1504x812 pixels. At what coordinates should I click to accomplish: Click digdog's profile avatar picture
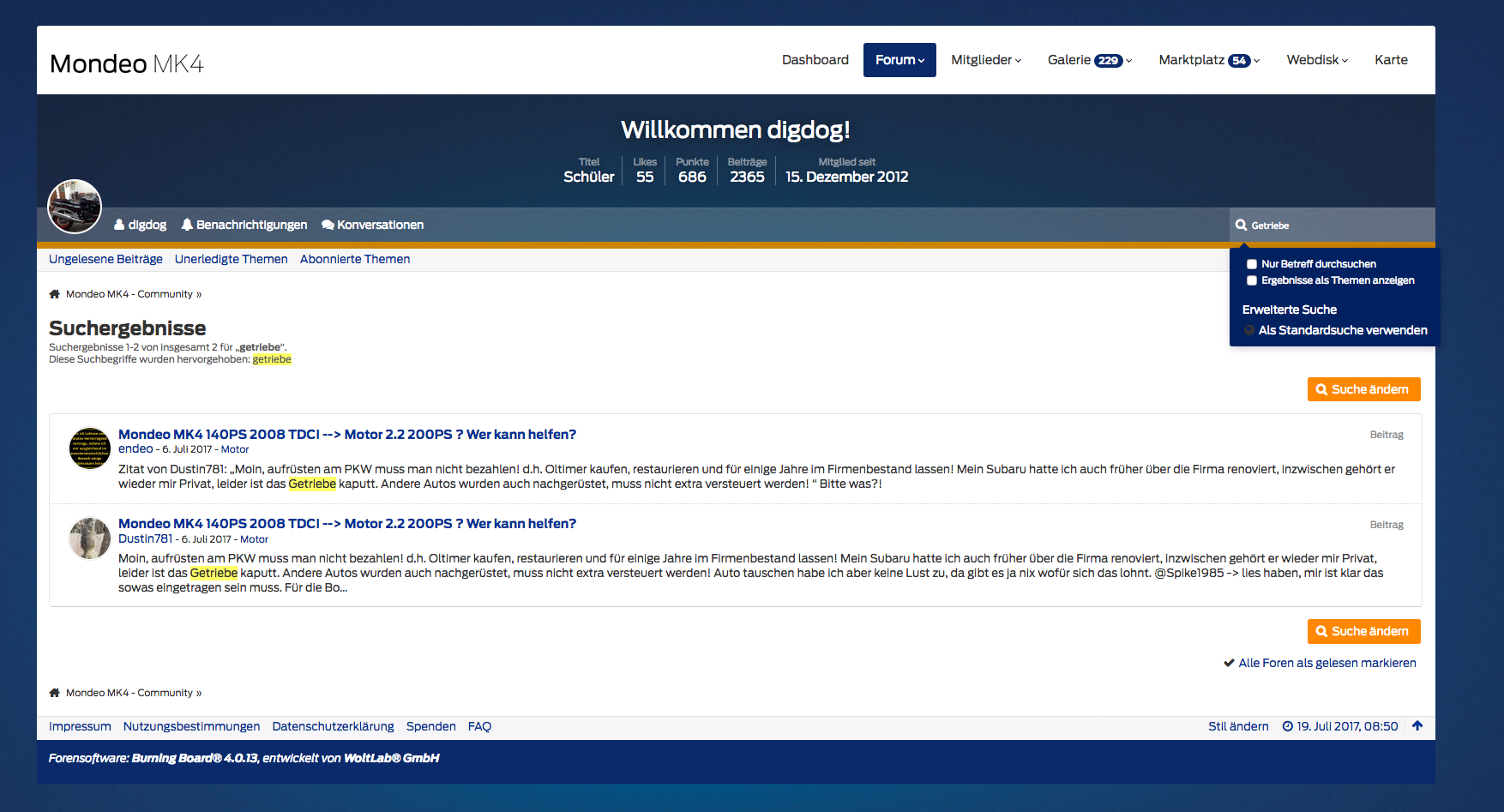[x=75, y=207]
